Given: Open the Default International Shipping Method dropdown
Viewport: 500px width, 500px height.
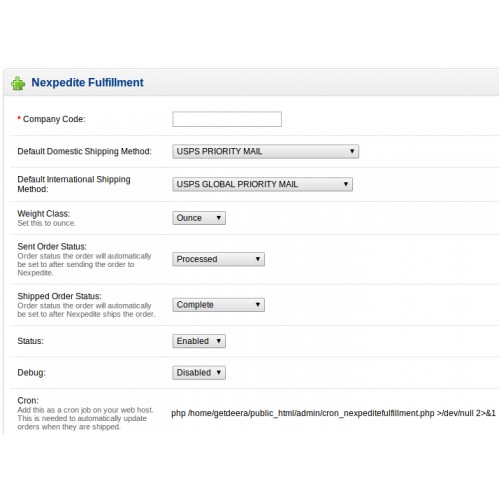Looking at the screenshot, I should 262,184.
